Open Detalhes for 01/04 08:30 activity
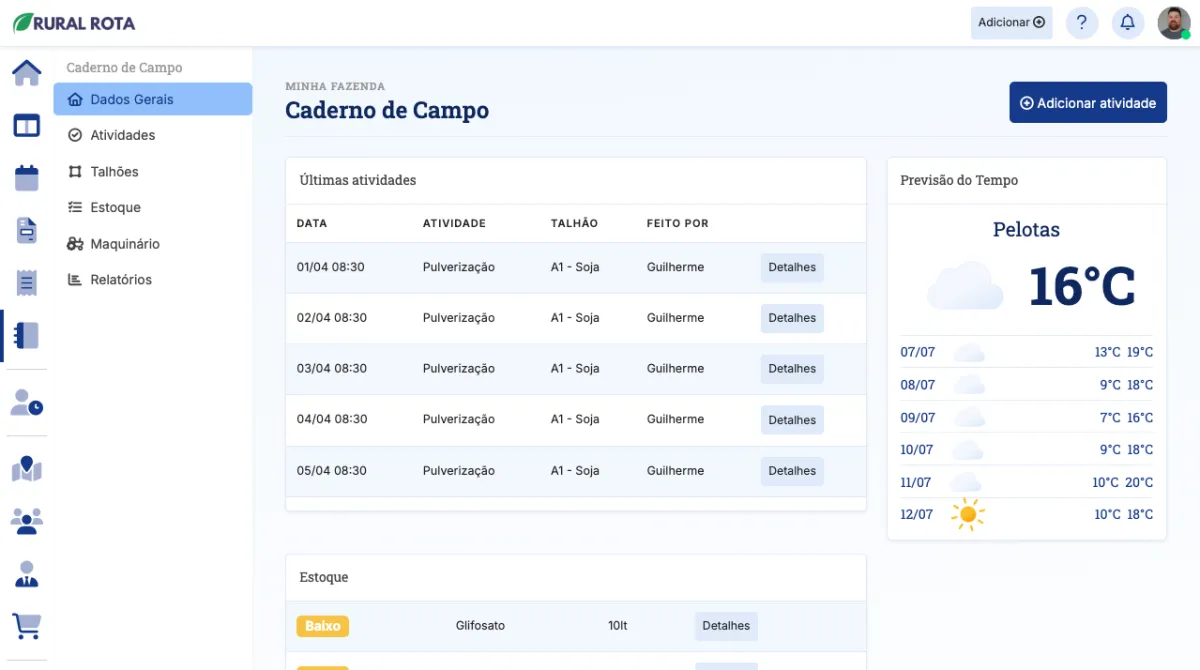 792,267
